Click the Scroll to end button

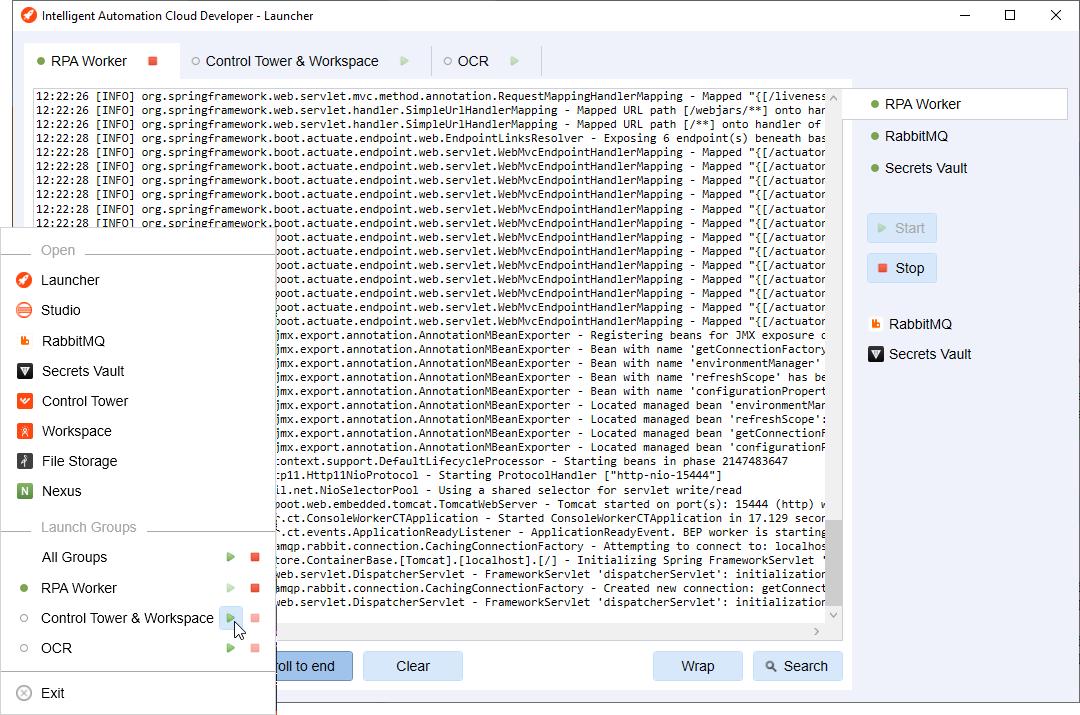pyautogui.click(x=314, y=666)
